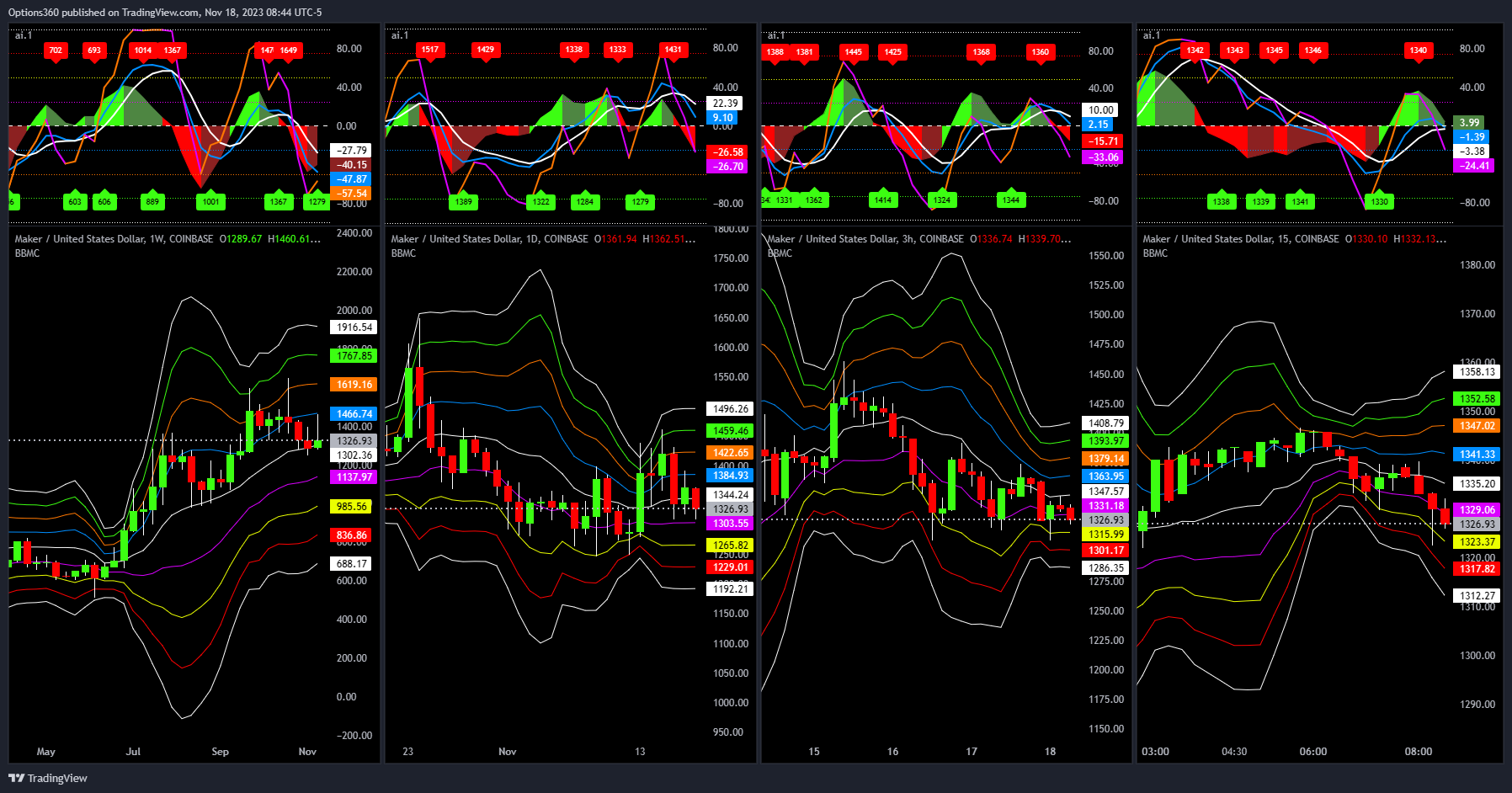
Task: Select the Maker 15 COINBASE chart title
Action: [1241, 239]
